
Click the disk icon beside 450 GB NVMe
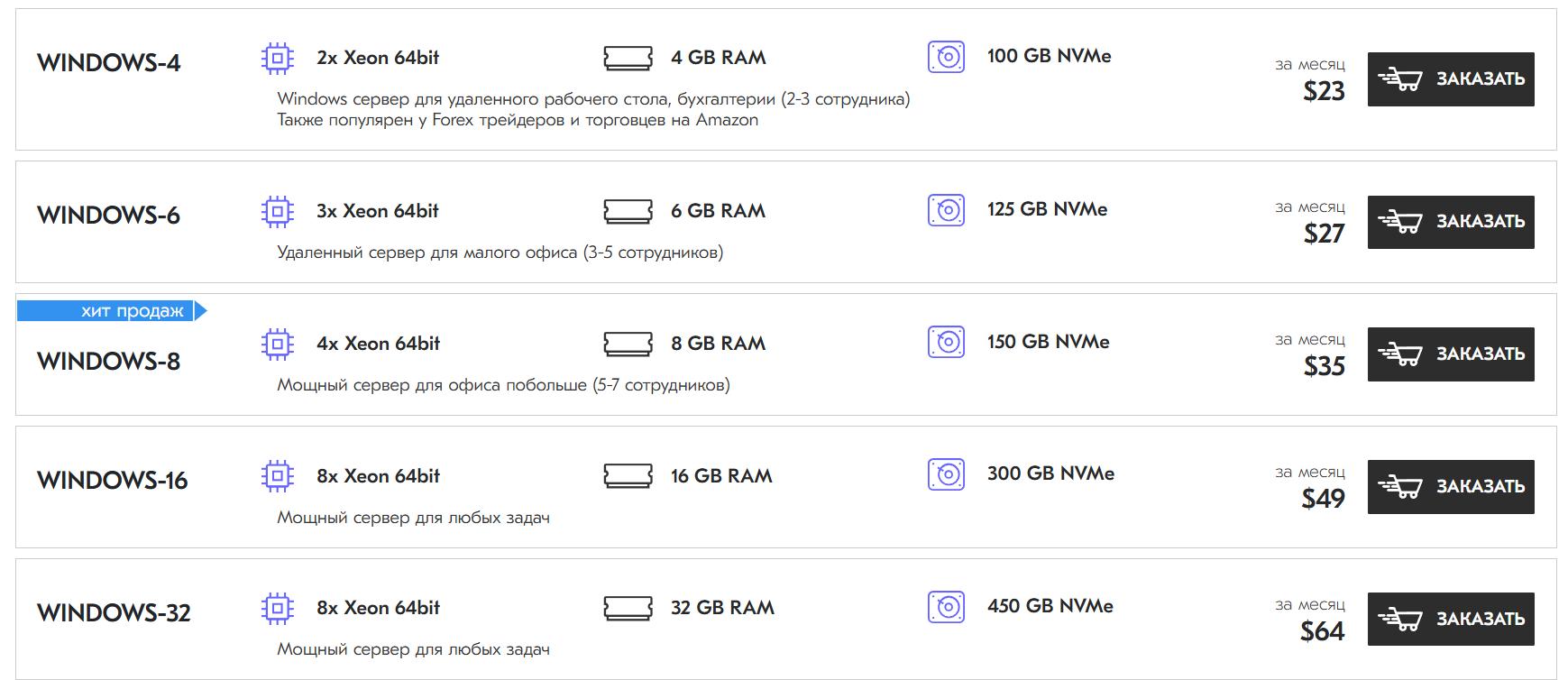click(946, 607)
